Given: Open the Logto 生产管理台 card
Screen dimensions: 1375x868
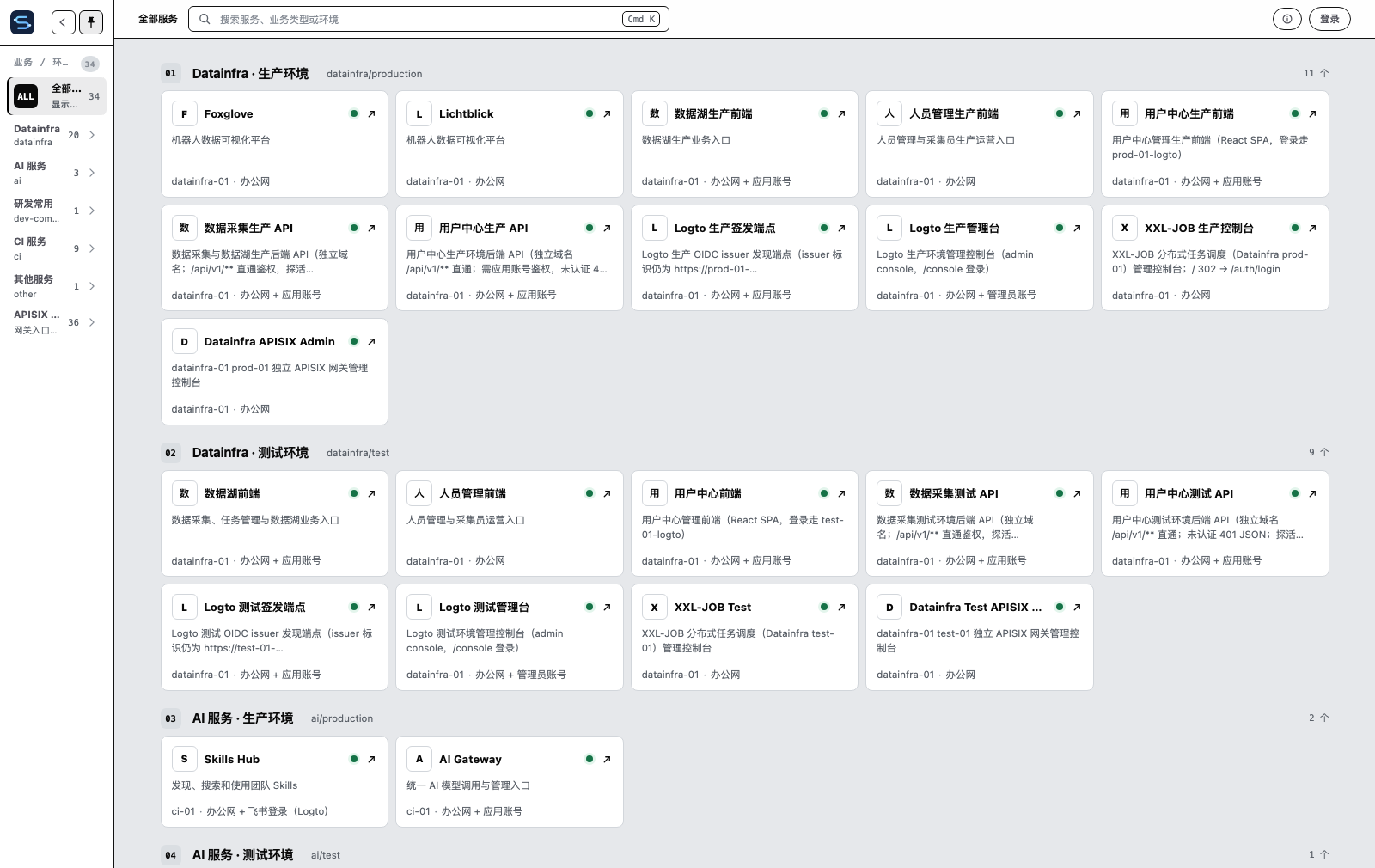Looking at the screenshot, I should (x=979, y=258).
